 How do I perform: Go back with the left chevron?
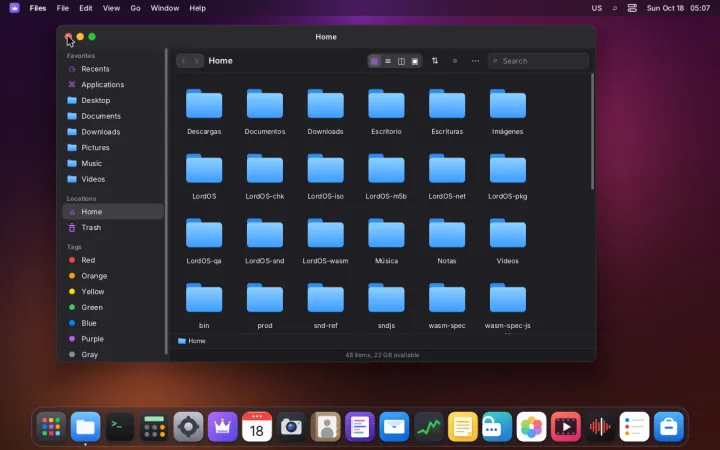coord(183,61)
